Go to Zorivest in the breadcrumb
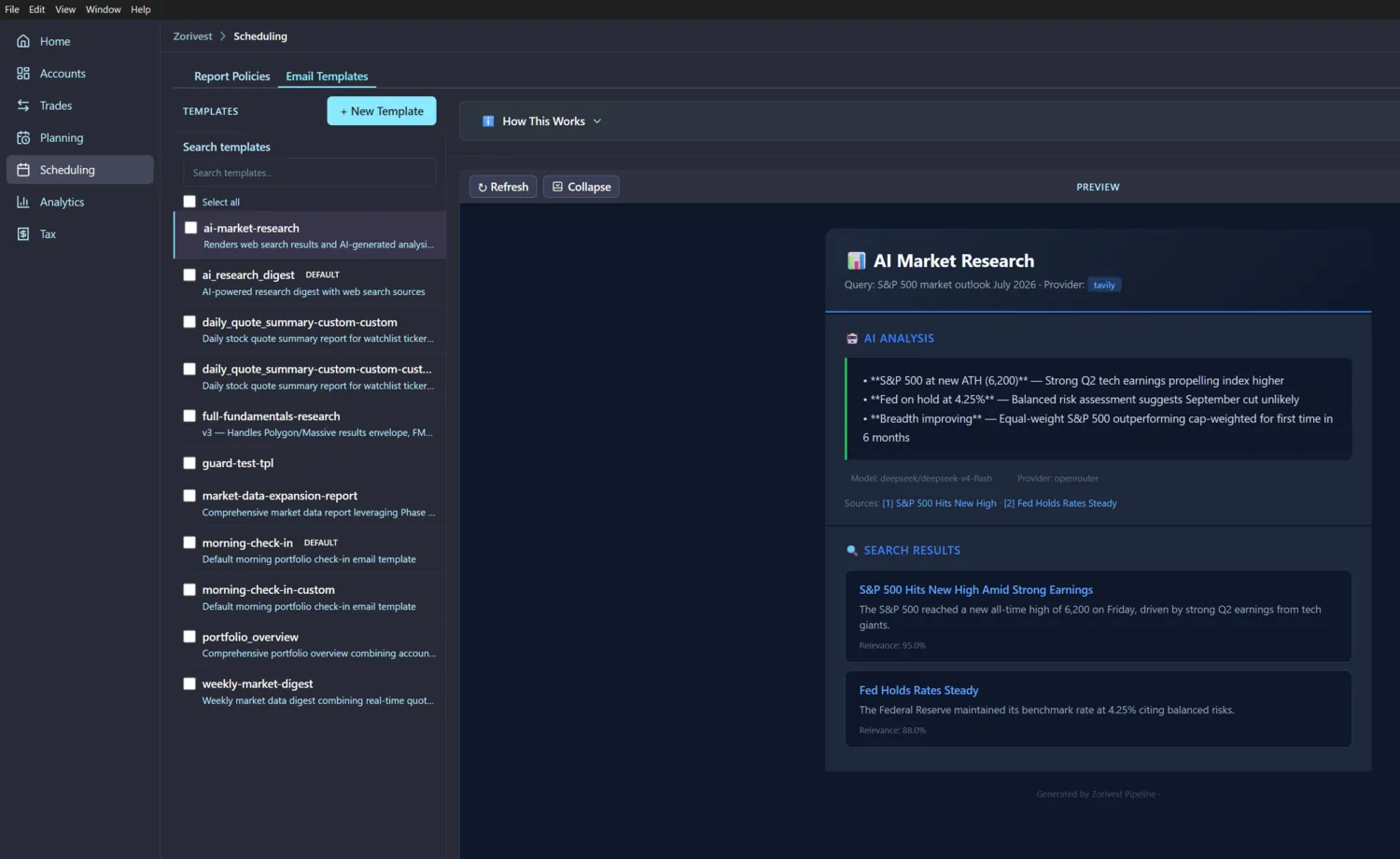Viewport: 1400px width, 859px height. point(193,36)
